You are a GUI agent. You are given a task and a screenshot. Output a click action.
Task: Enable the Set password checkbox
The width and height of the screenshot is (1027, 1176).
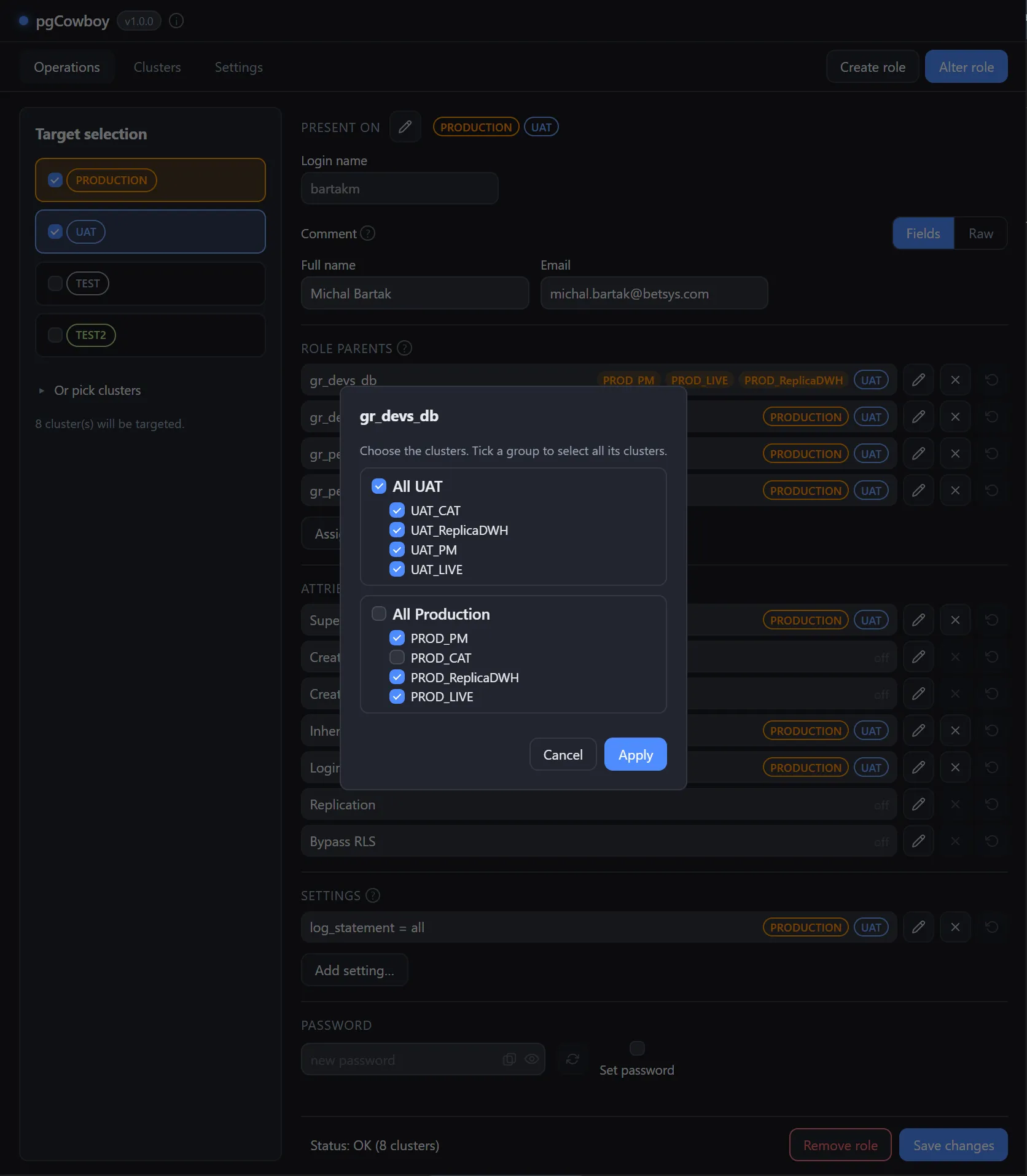click(637, 1048)
